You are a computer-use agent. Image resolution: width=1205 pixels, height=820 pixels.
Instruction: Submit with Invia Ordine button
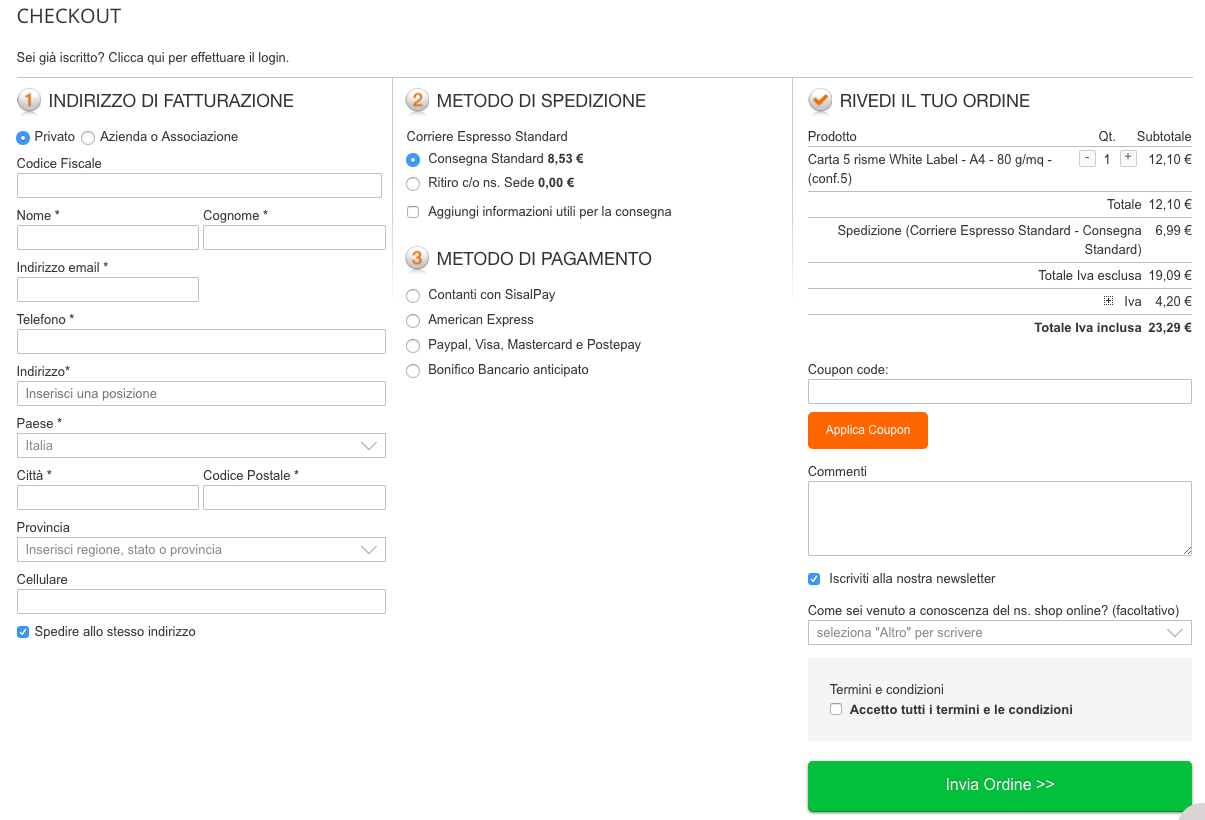click(1000, 785)
